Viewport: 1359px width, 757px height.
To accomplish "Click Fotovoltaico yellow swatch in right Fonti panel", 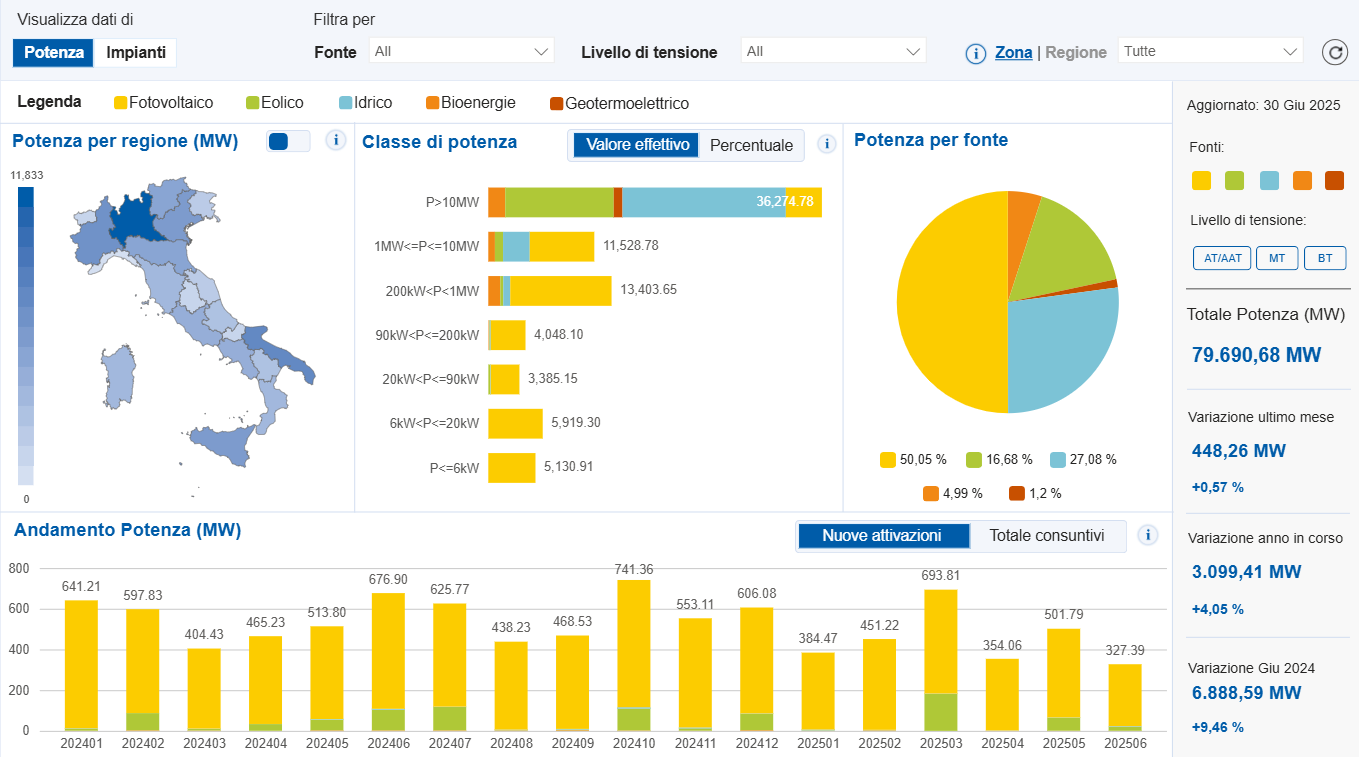I will [1202, 180].
